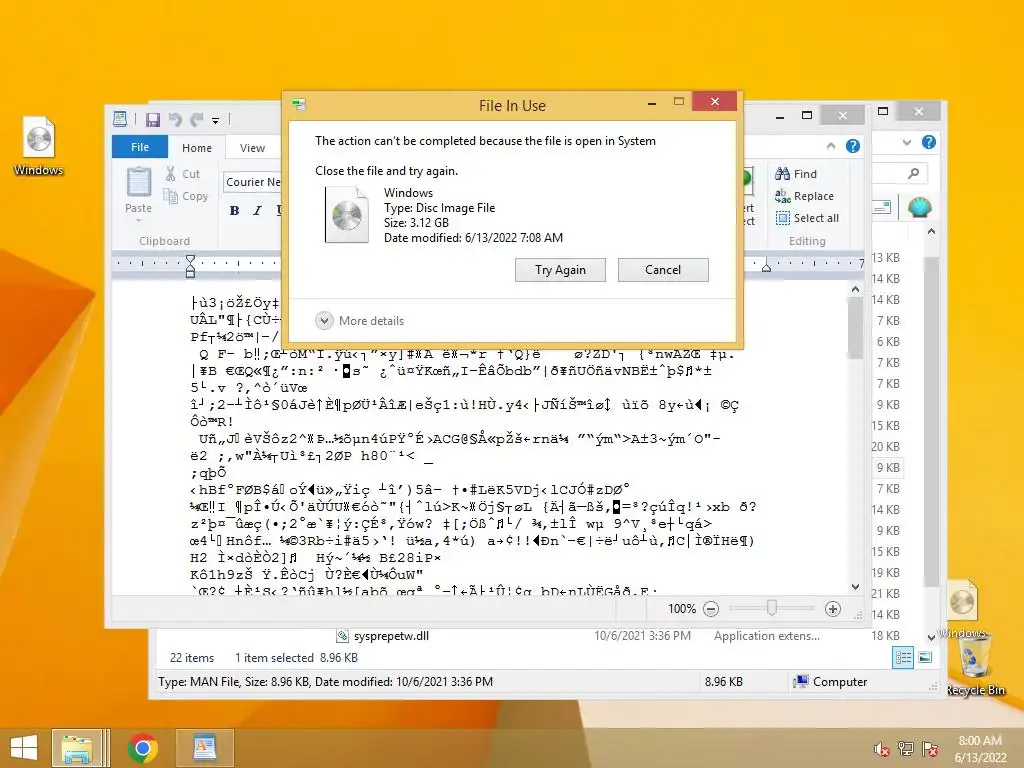Image resolution: width=1024 pixels, height=768 pixels.
Task: Click the Explorer search magnifier icon
Action: pyautogui.click(x=914, y=173)
